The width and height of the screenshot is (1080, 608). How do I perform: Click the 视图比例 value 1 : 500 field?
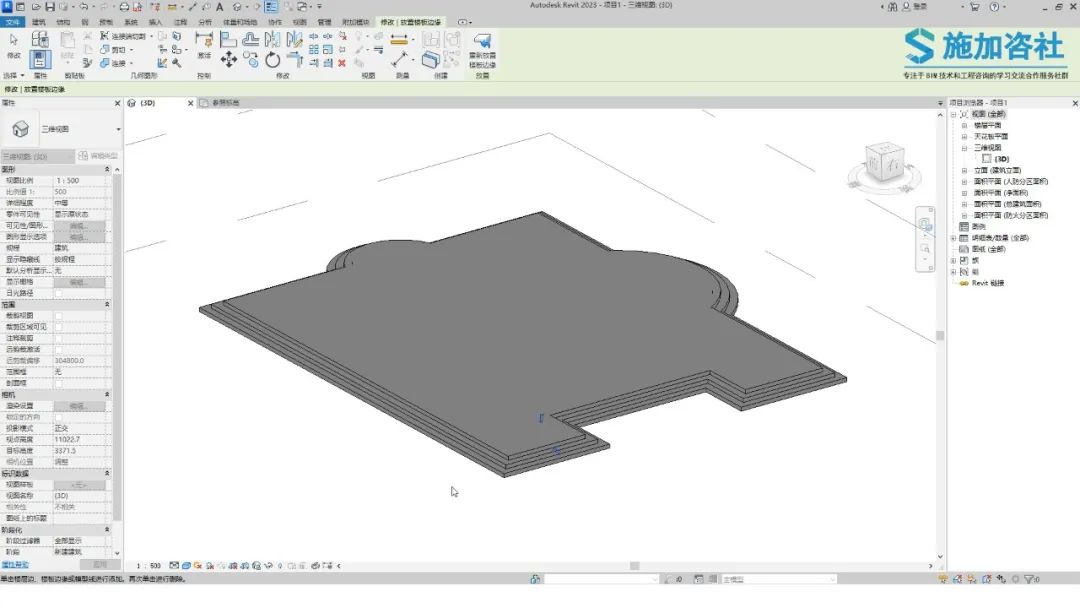[x=81, y=180]
